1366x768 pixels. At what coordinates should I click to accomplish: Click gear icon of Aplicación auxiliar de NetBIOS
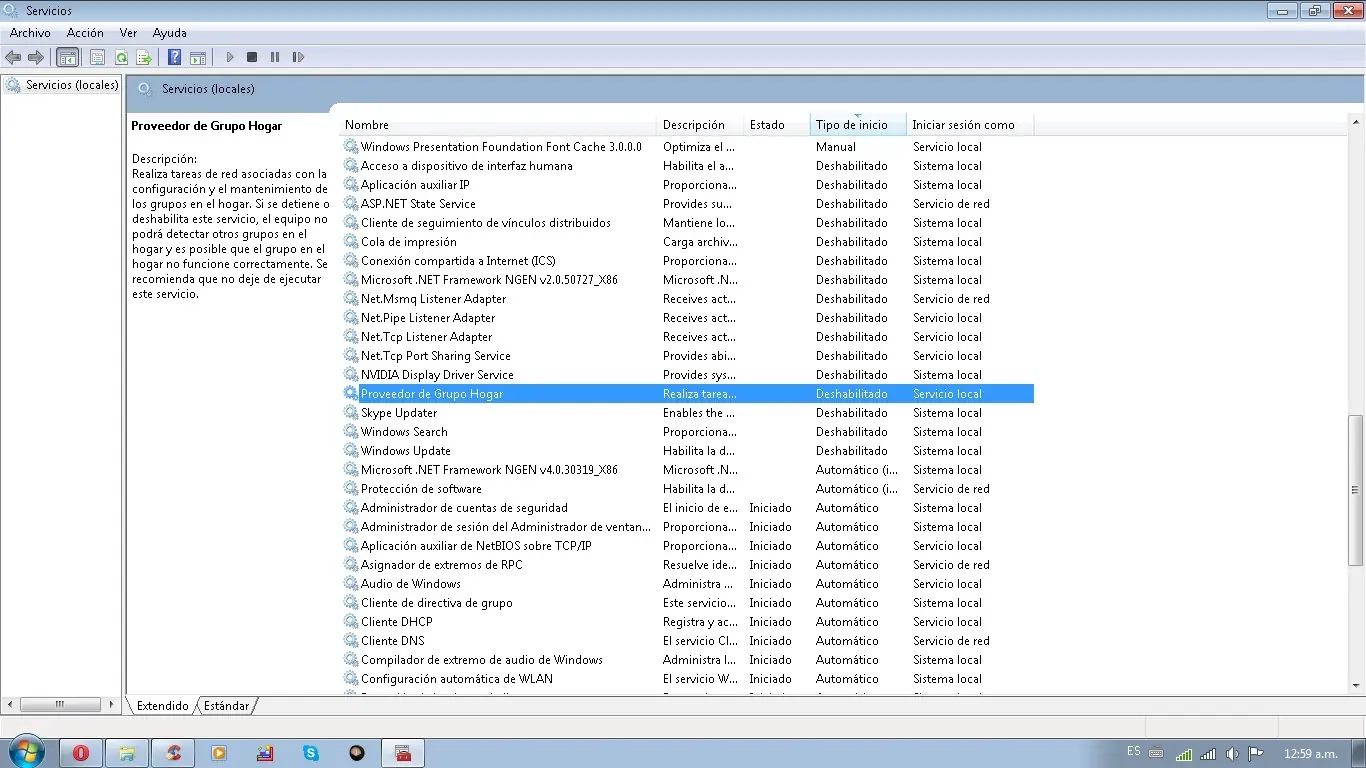351,546
